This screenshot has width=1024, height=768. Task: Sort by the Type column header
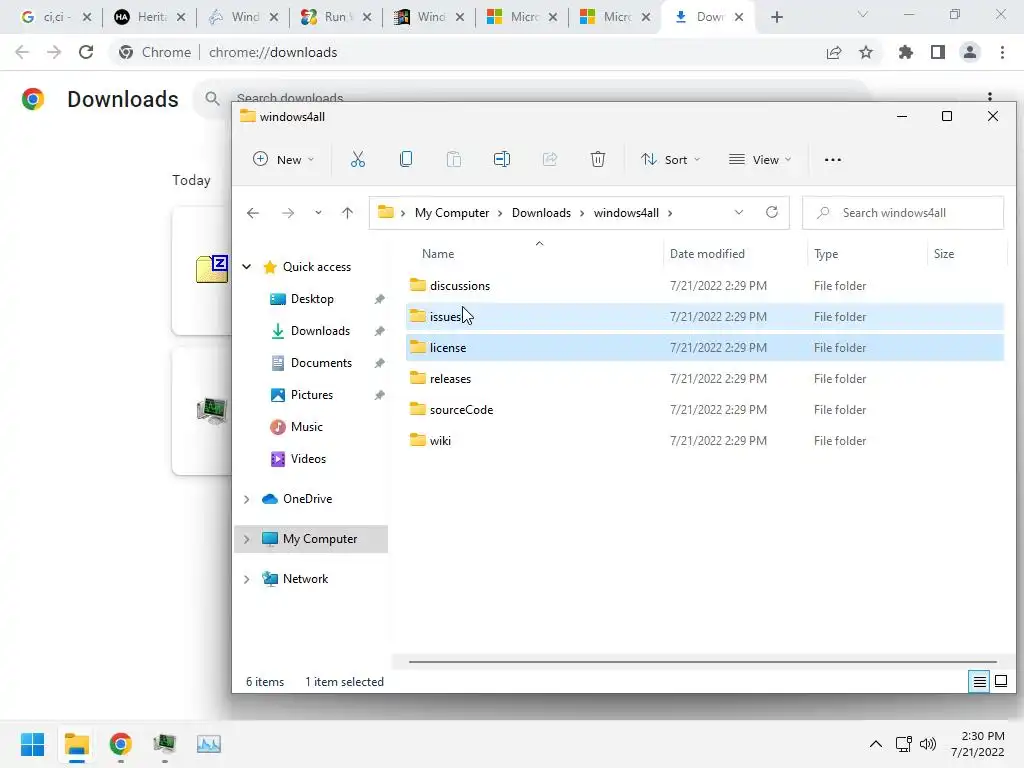[x=826, y=253]
